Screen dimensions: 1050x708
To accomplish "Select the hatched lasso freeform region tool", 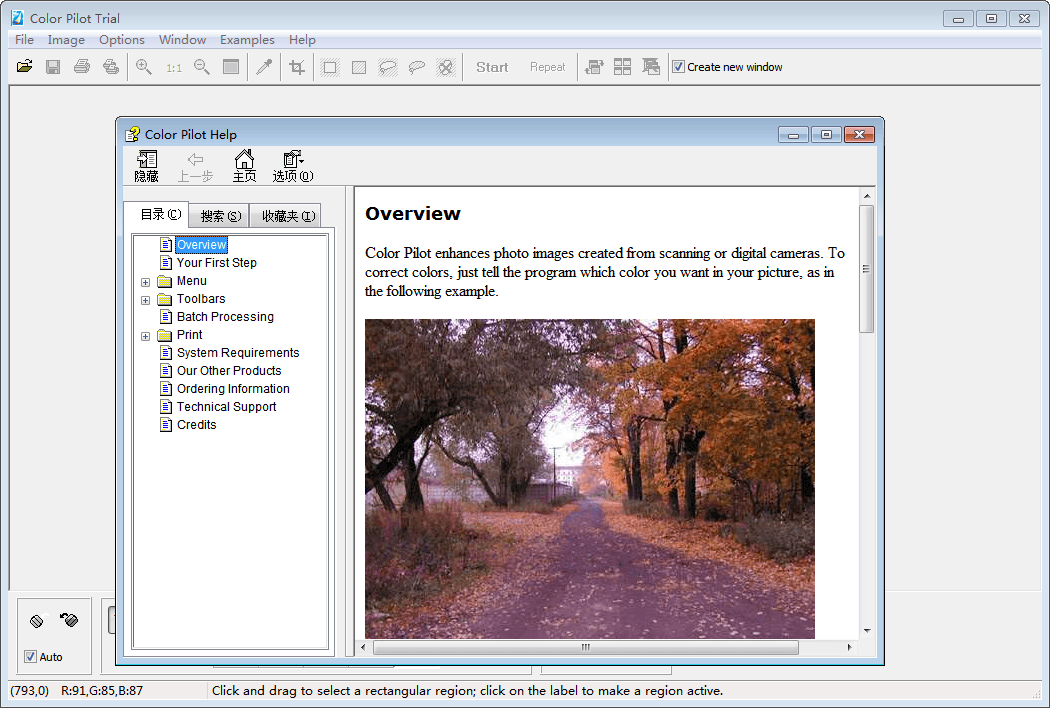I will tap(388, 67).
